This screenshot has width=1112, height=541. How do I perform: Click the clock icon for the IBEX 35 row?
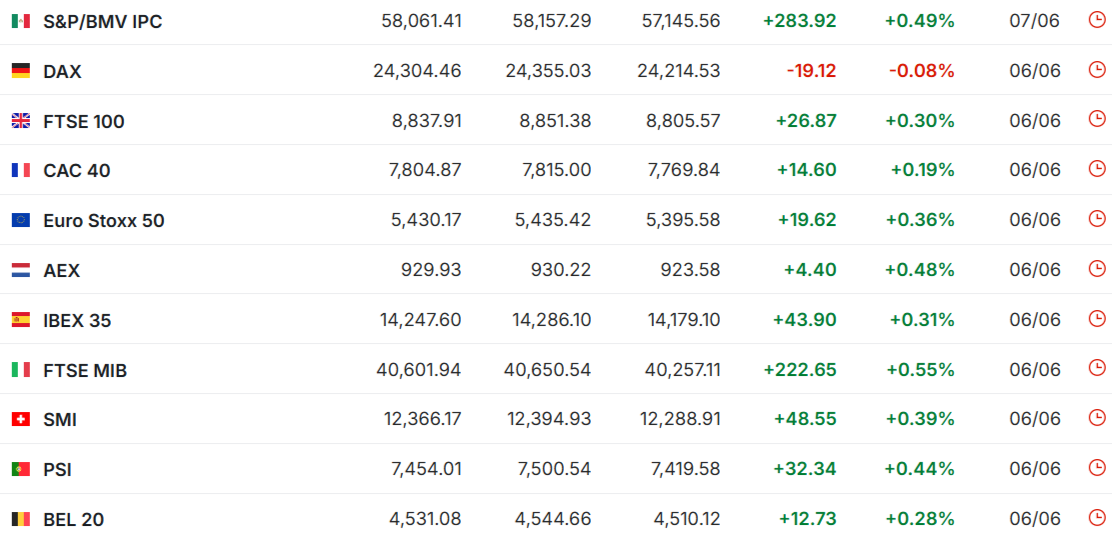tap(1096, 318)
